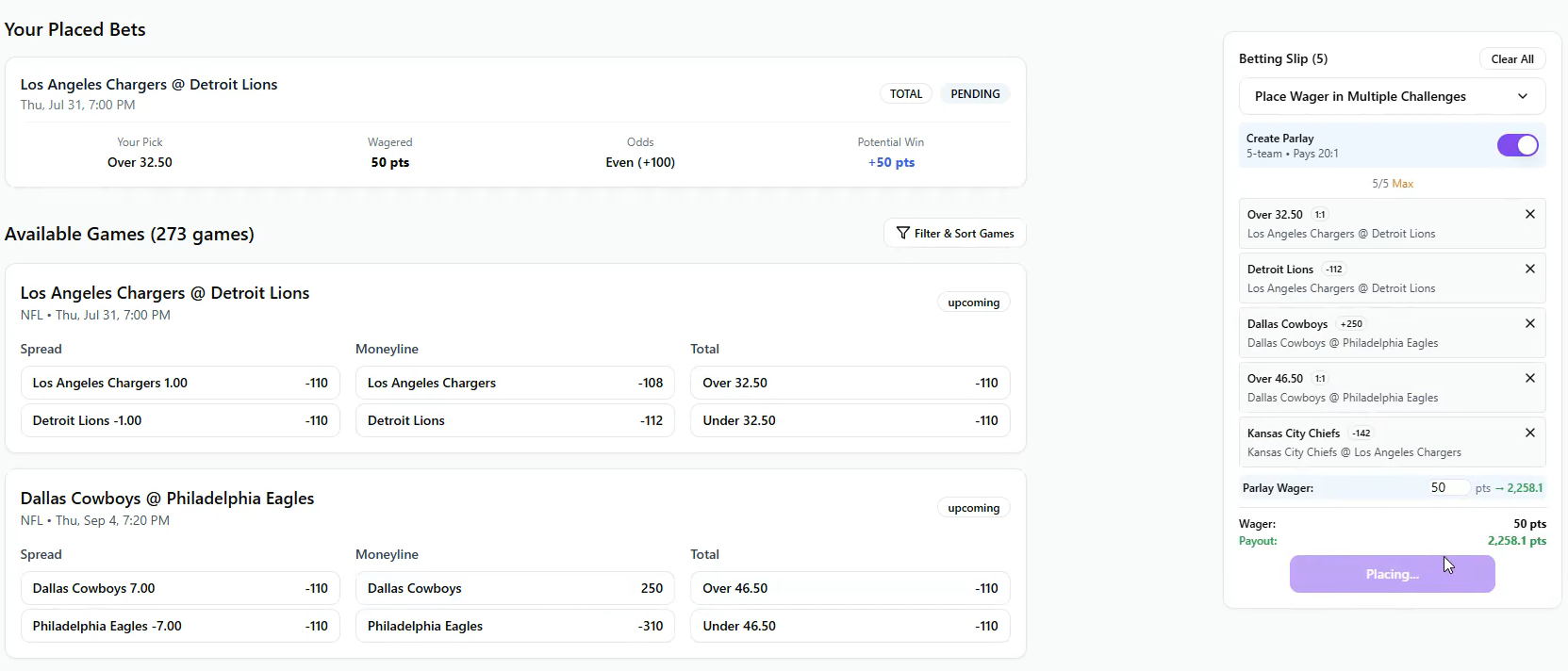The width and height of the screenshot is (1568, 671).
Task: Choose Under 46.50 total
Action: (x=850, y=626)
